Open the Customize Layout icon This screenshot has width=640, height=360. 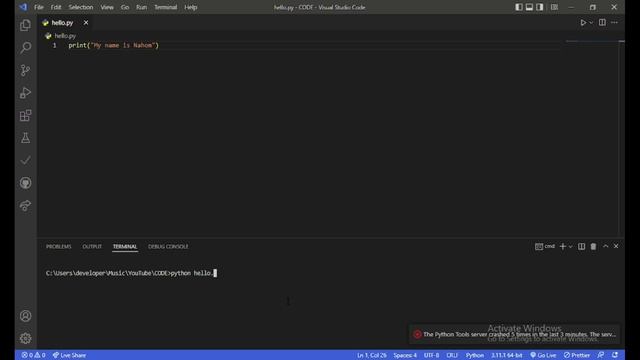(554, 7)
